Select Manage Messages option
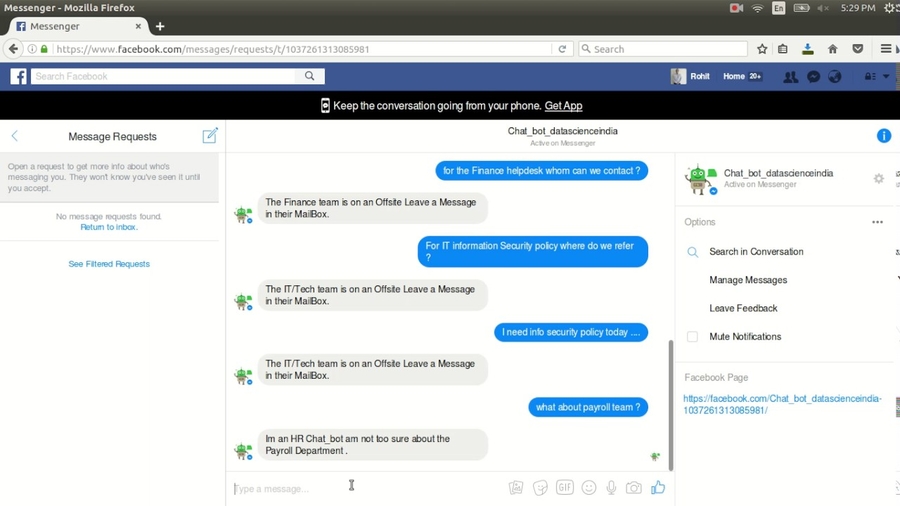The width and height of the screenshot is (900, 506). 748,280
